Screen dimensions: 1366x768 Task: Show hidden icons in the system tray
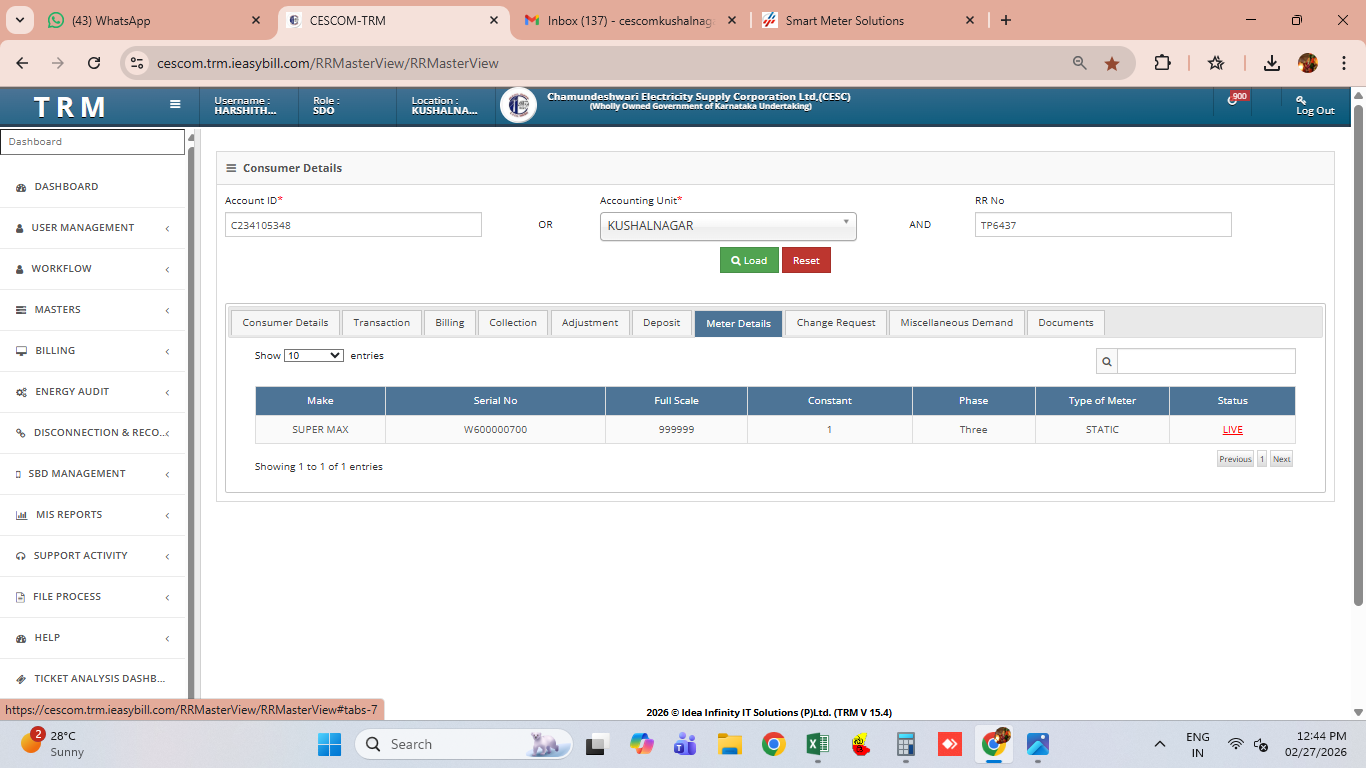(x=1160, y=744)
